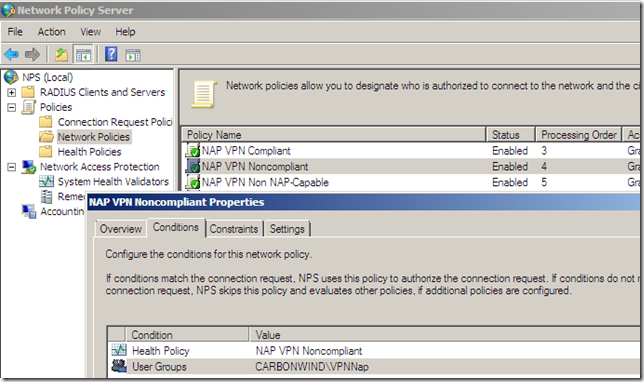Select System Health Validators in tree

click(113, 182)
